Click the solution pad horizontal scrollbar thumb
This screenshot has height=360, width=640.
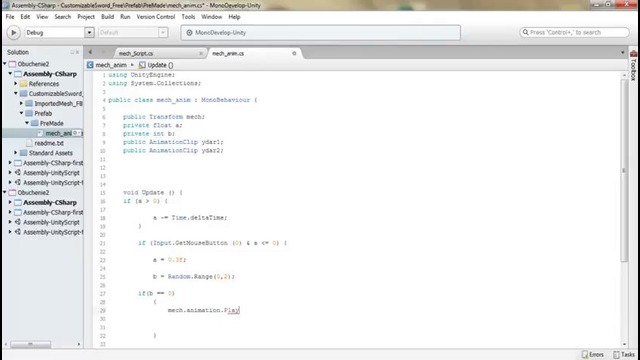(x=31, y=344)
